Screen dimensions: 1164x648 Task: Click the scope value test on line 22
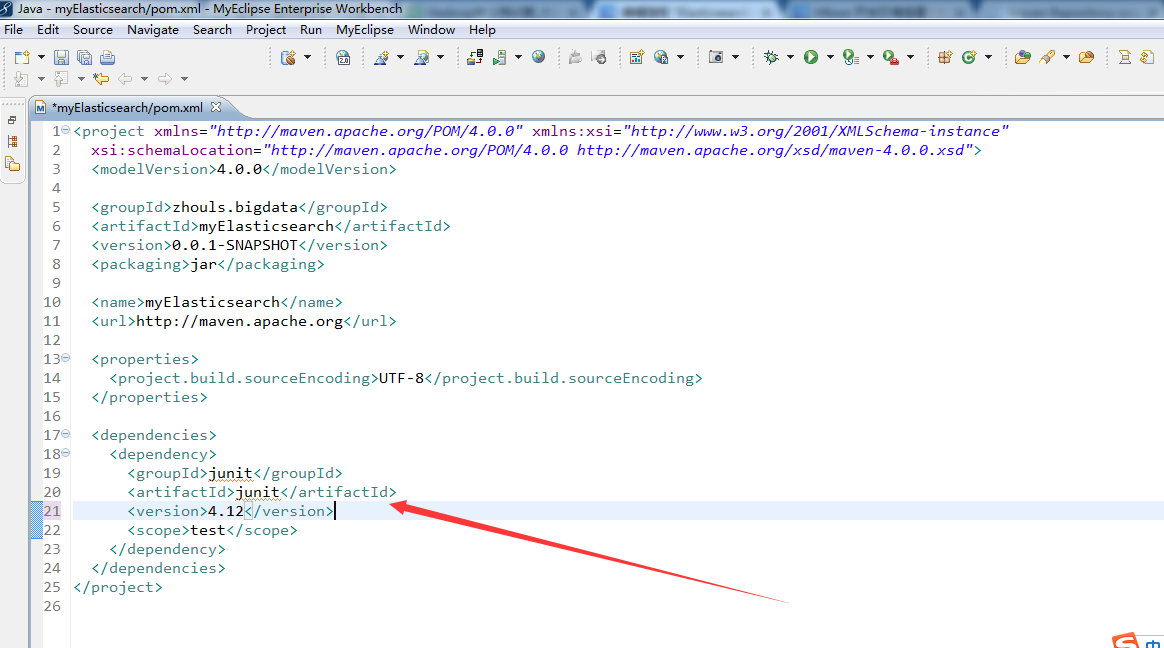208,530
